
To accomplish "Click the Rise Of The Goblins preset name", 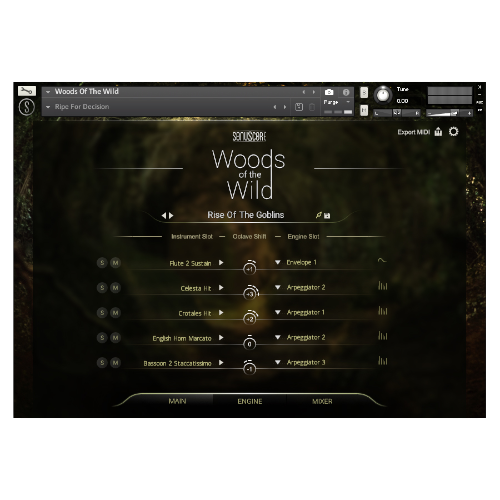I will tap(246, 215).
